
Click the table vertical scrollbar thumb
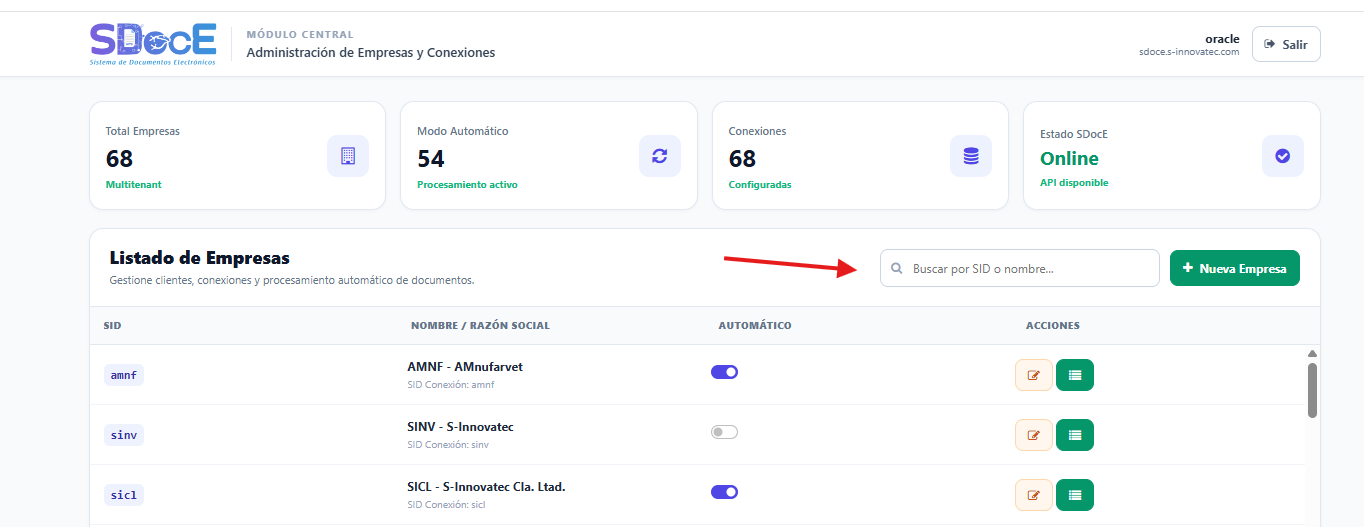[1312, 390]
